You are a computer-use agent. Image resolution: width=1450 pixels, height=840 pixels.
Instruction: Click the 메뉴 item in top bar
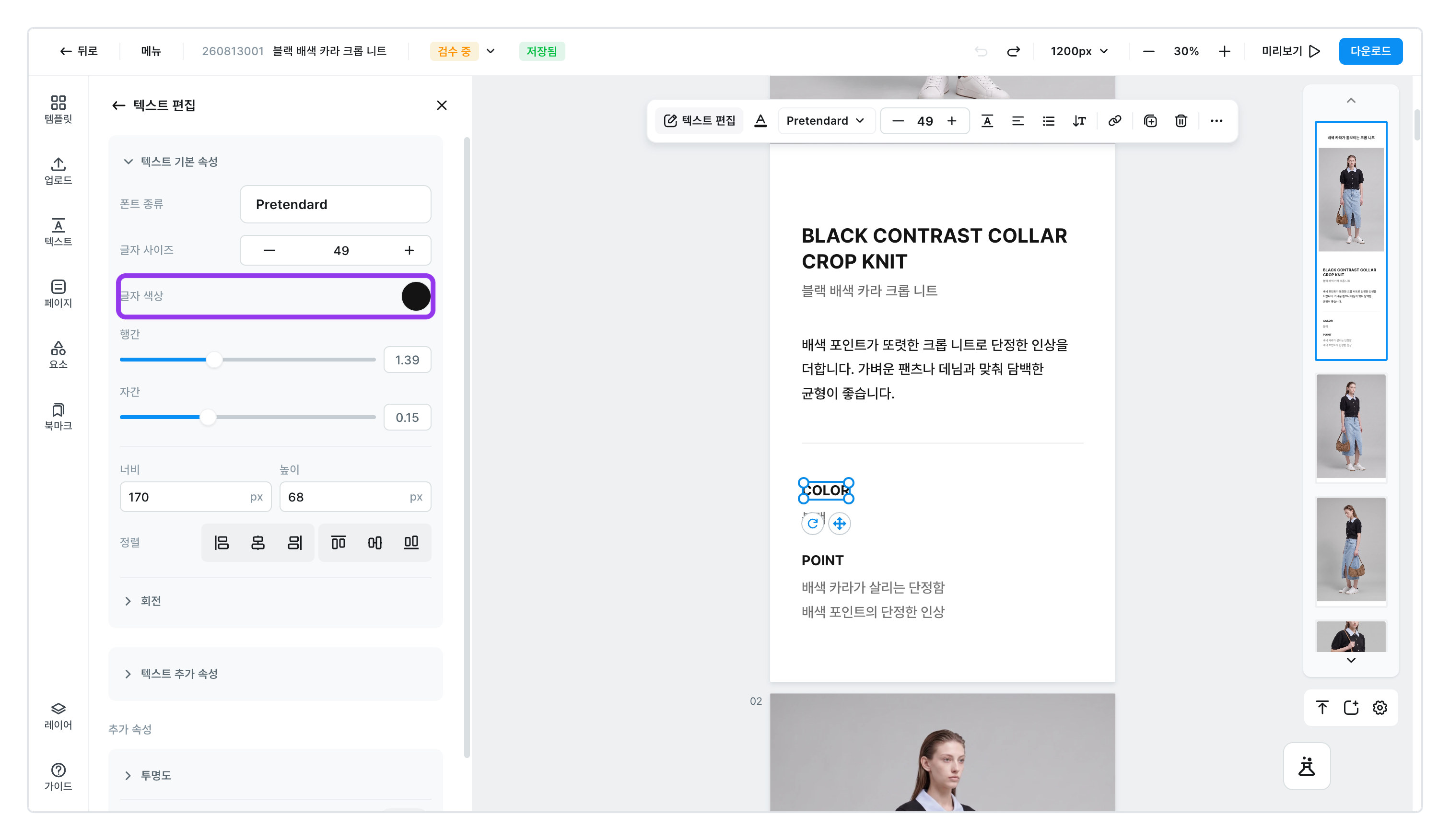coord(152,51)
